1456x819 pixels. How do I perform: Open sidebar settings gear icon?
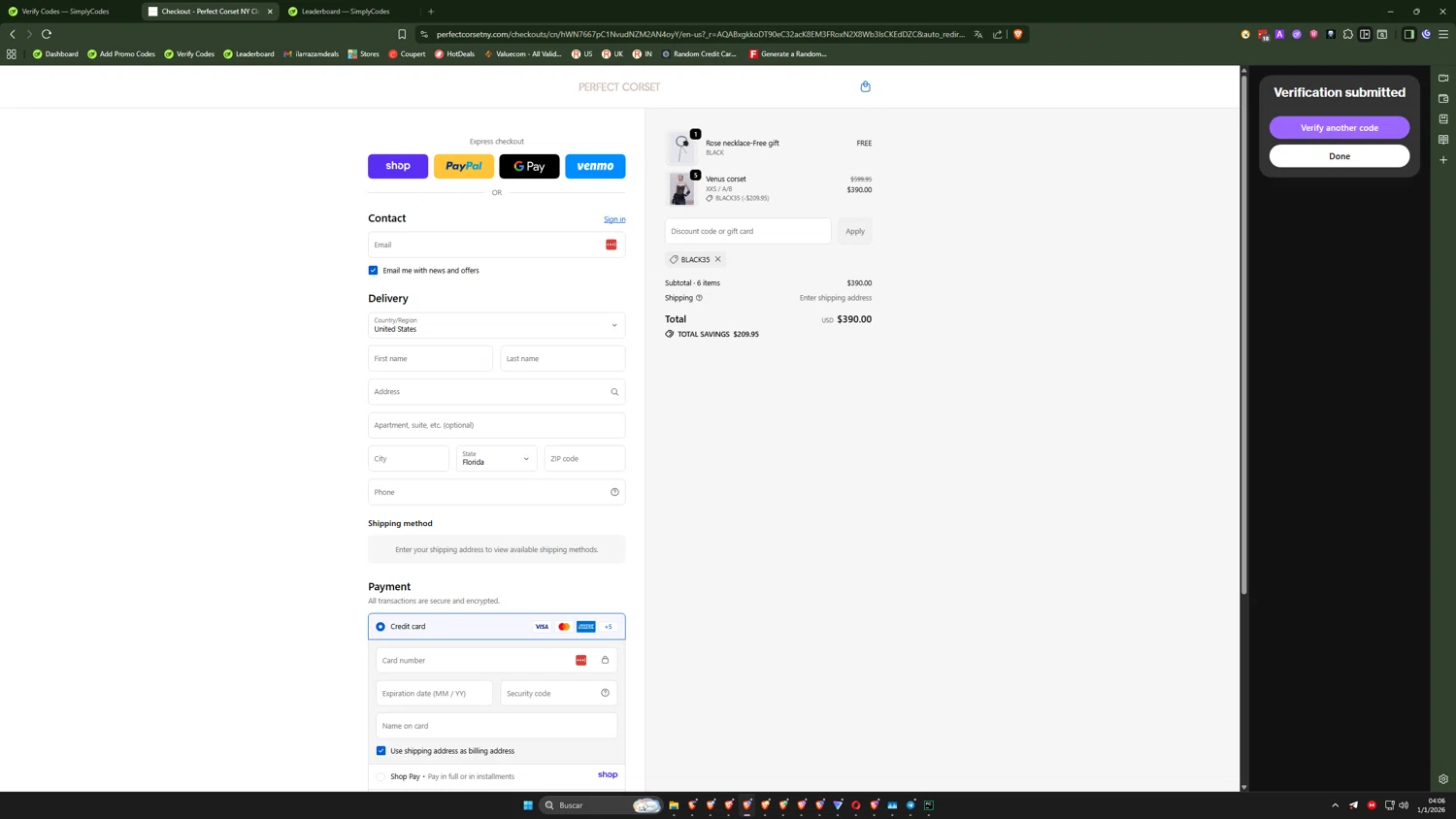pyautogui.click(x=1443, y=778)
